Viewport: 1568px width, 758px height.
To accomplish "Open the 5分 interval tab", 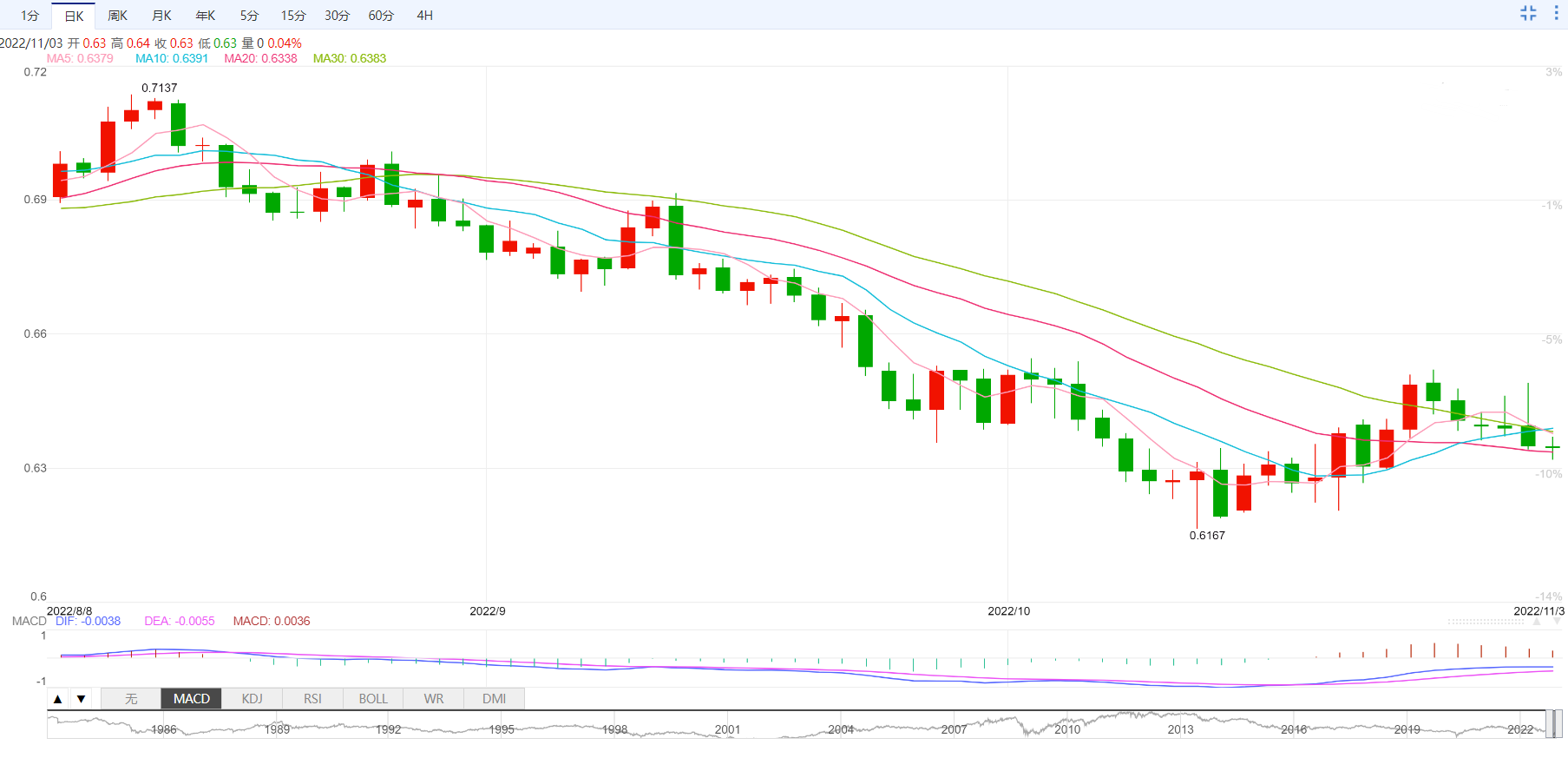I will [249, 16].
